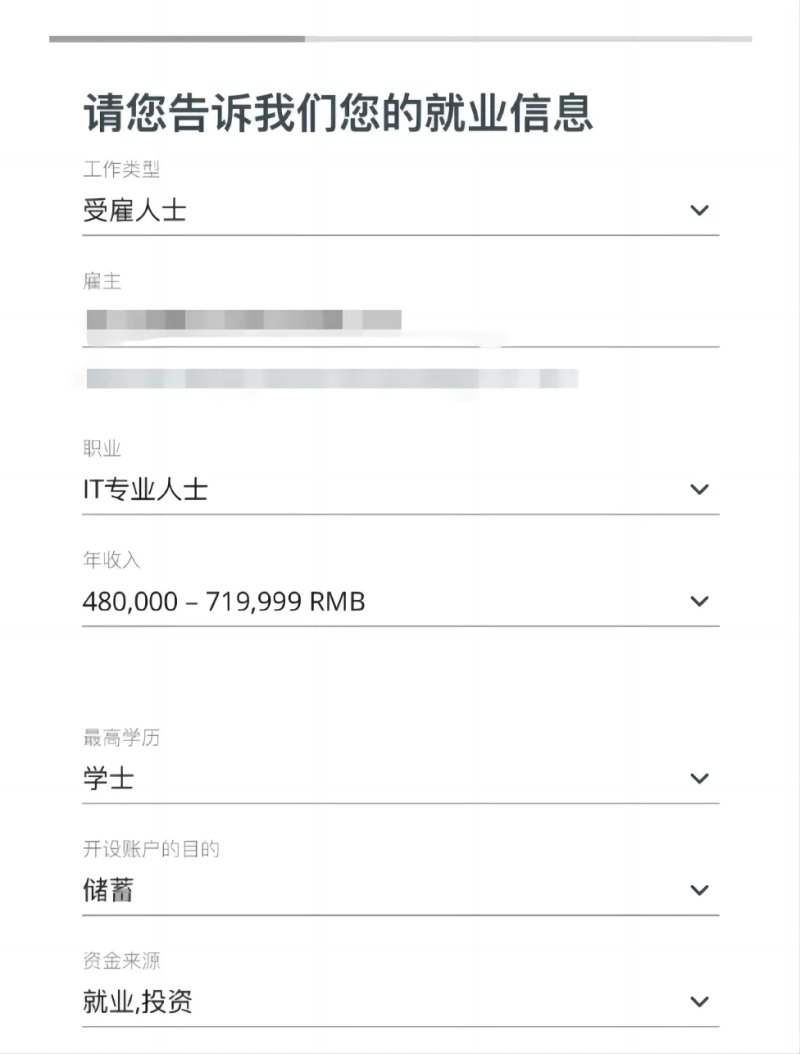Click the chevron next to IT专业人士

[x=699, y=489]
